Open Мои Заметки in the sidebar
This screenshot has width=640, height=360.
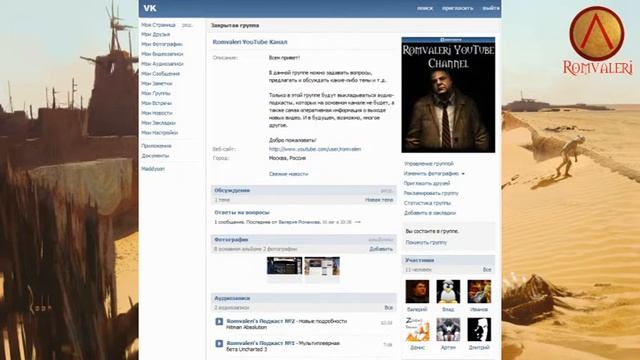[x=157, y=84]
